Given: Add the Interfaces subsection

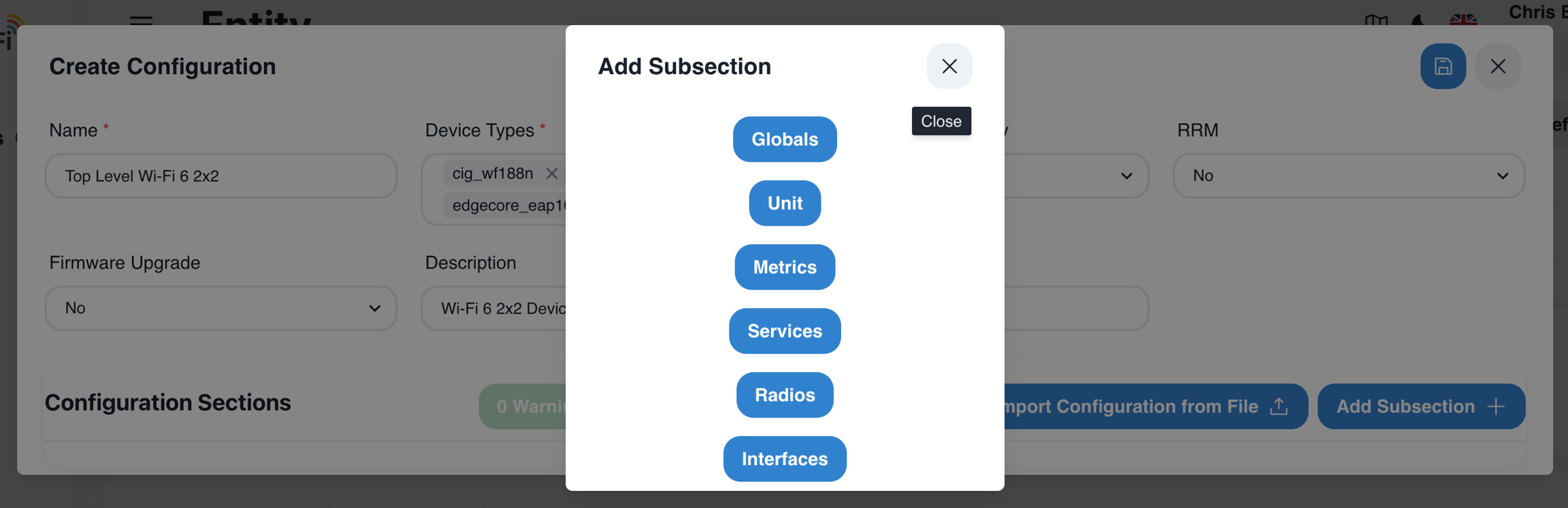Looking at the screenshot, I should [x=785, y=459].
